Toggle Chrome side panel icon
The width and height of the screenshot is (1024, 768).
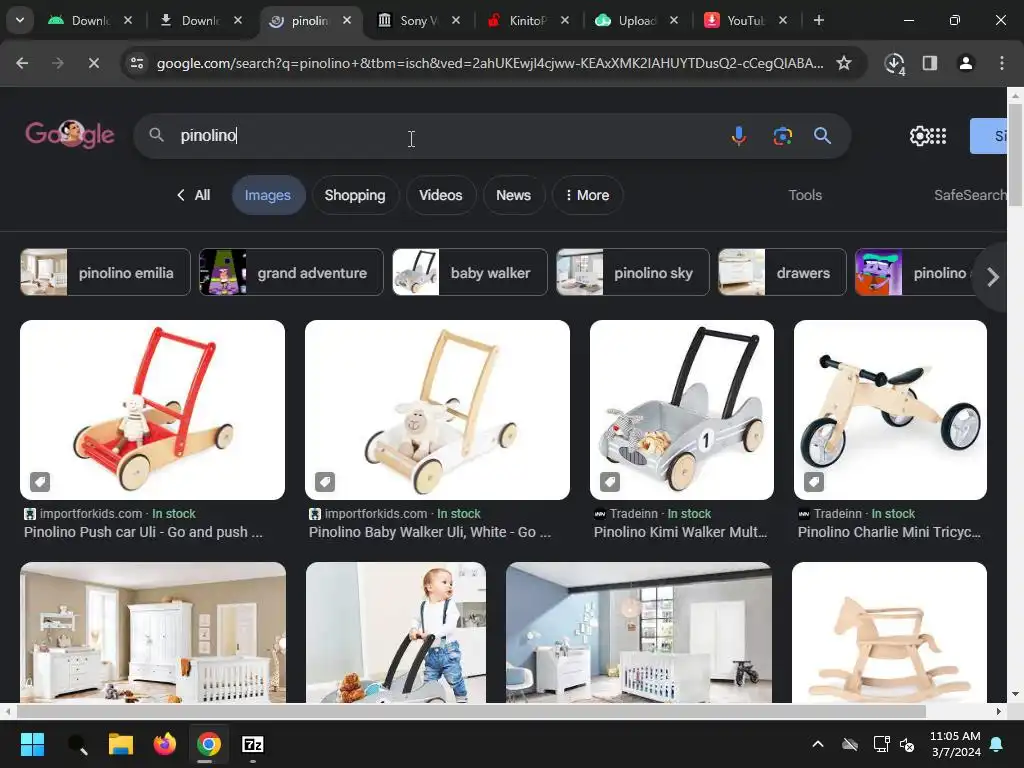[x=929, y=63]
